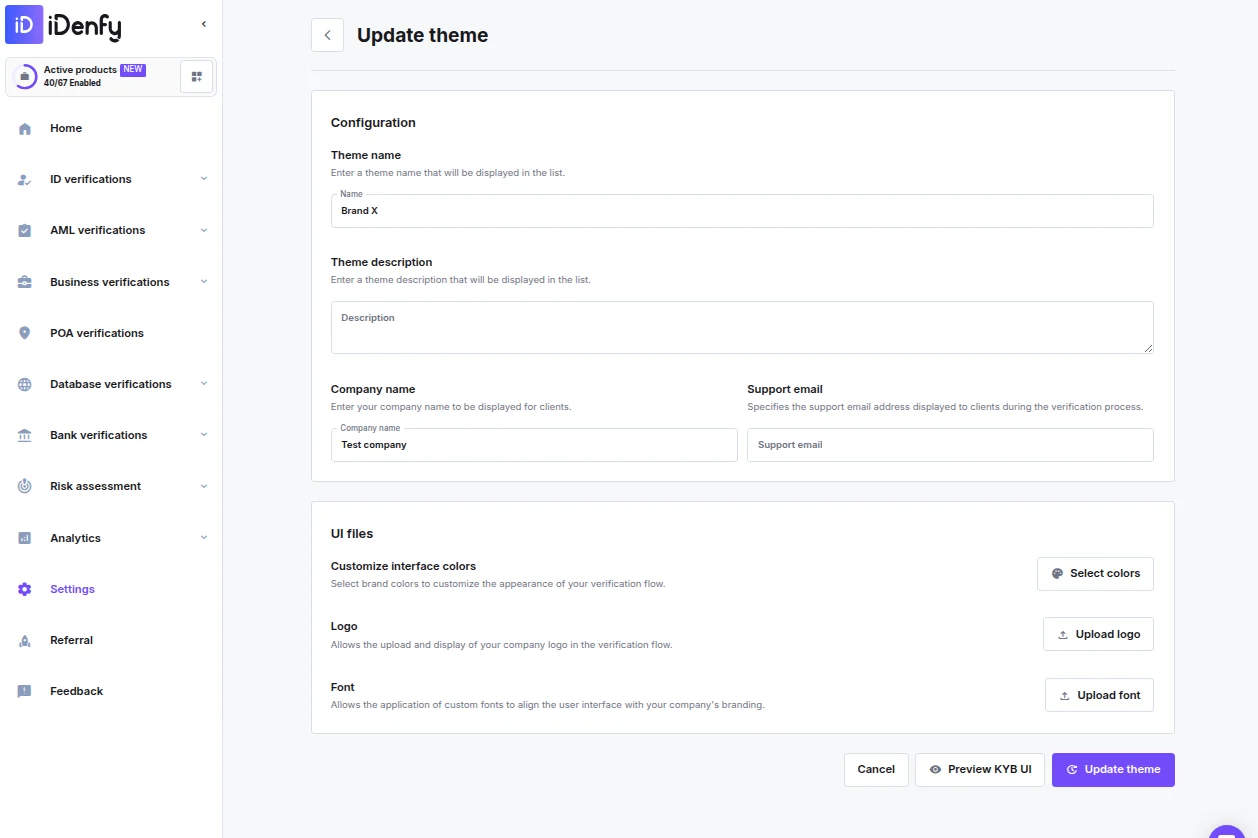This screenshot has width=1258, height=838.
Task: Click the Name field containing Brand X
Action: point(742,211)
